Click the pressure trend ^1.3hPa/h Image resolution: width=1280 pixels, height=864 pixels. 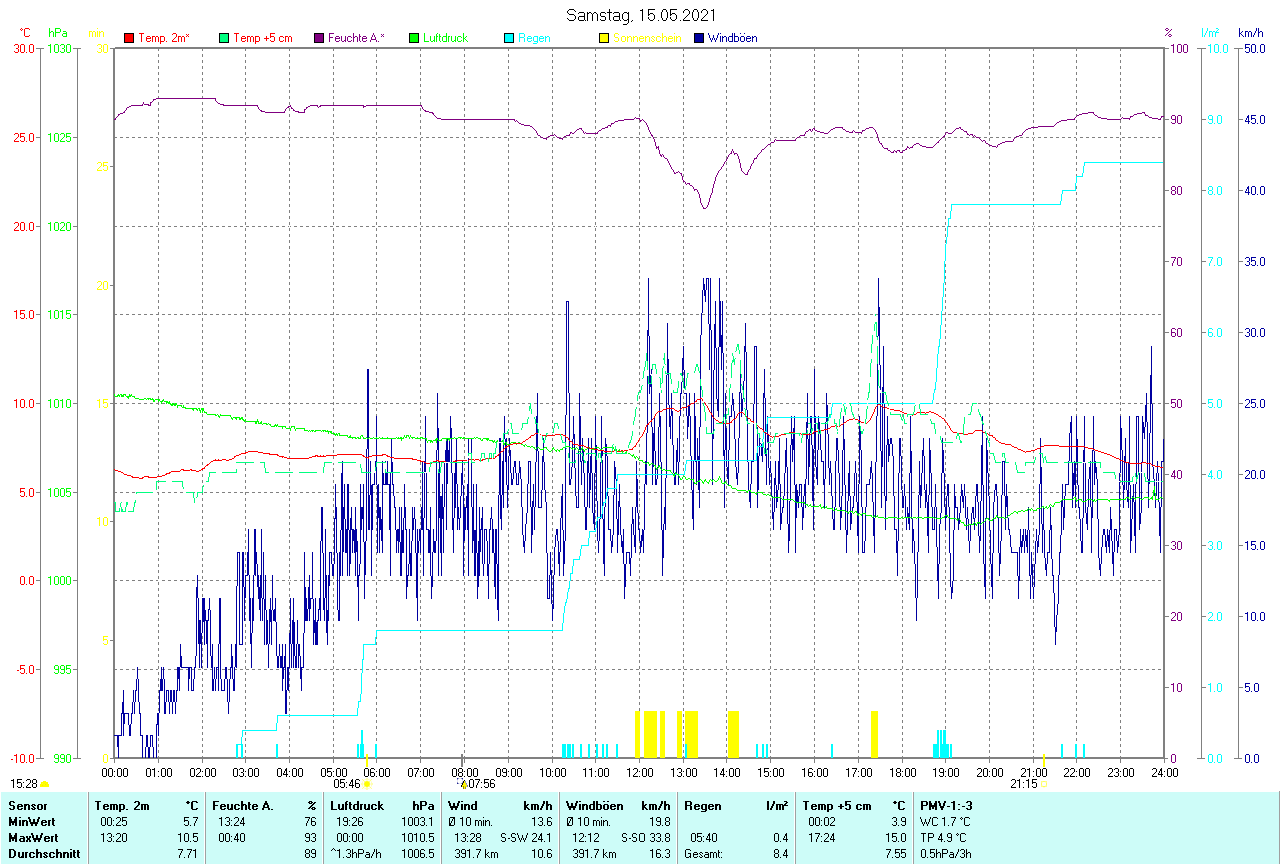tap(355, 853)
